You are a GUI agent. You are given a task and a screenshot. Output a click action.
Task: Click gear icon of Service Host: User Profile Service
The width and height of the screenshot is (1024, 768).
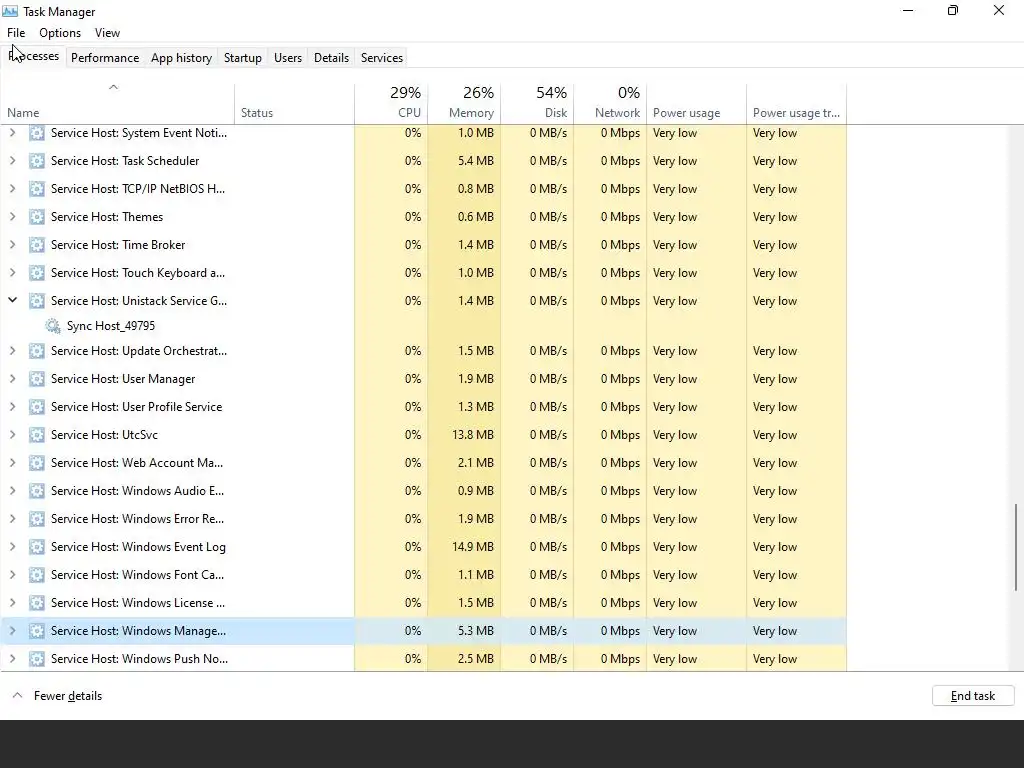click(x=37, y=407)
